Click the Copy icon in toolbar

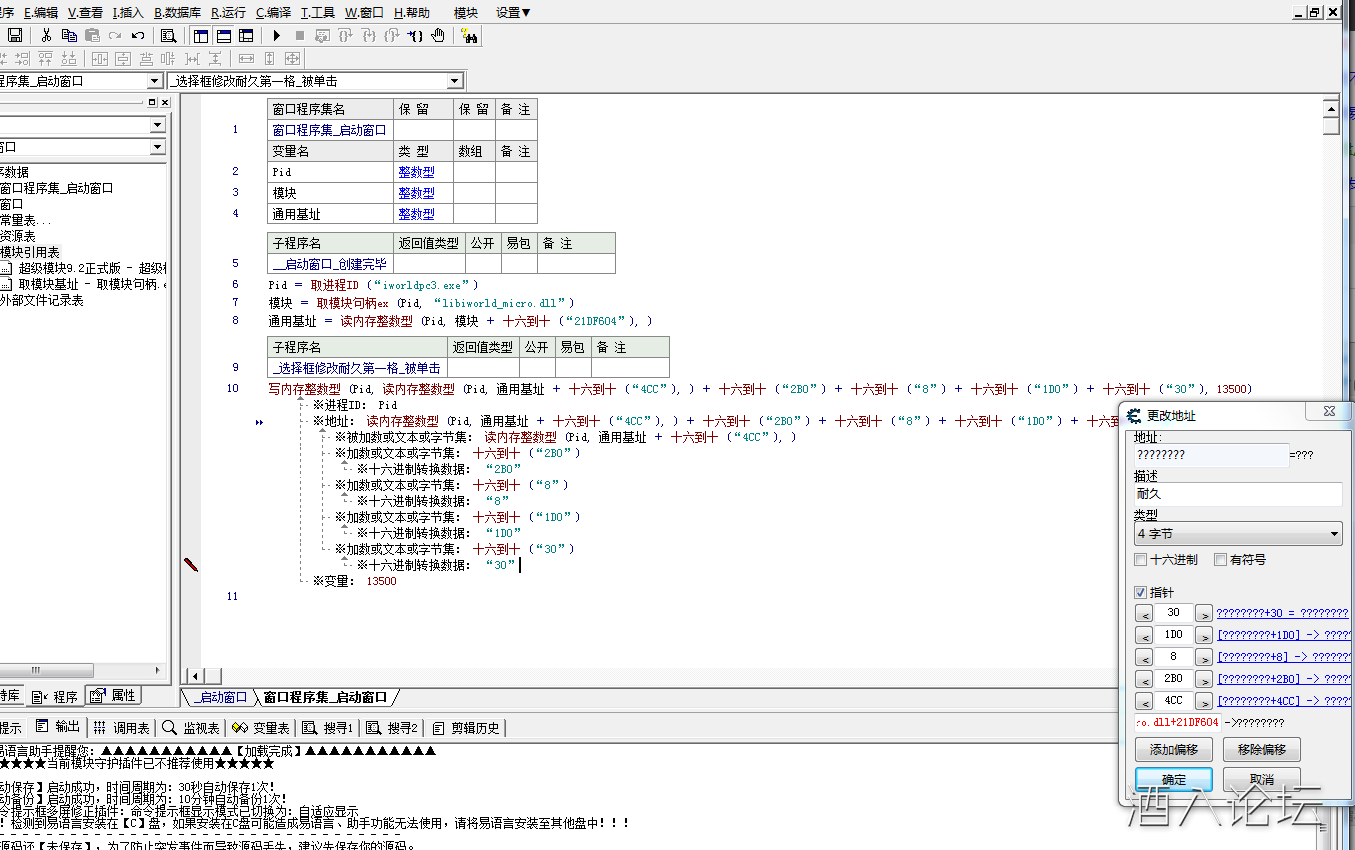(69, 35)
